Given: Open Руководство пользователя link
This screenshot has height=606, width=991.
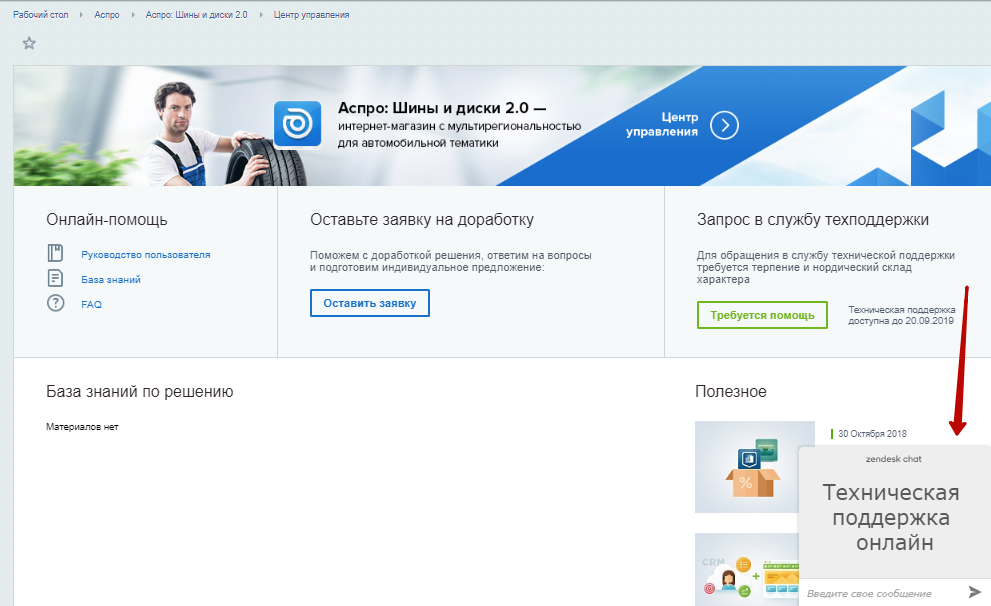Looking at the screenshot, I should (145, 255).
